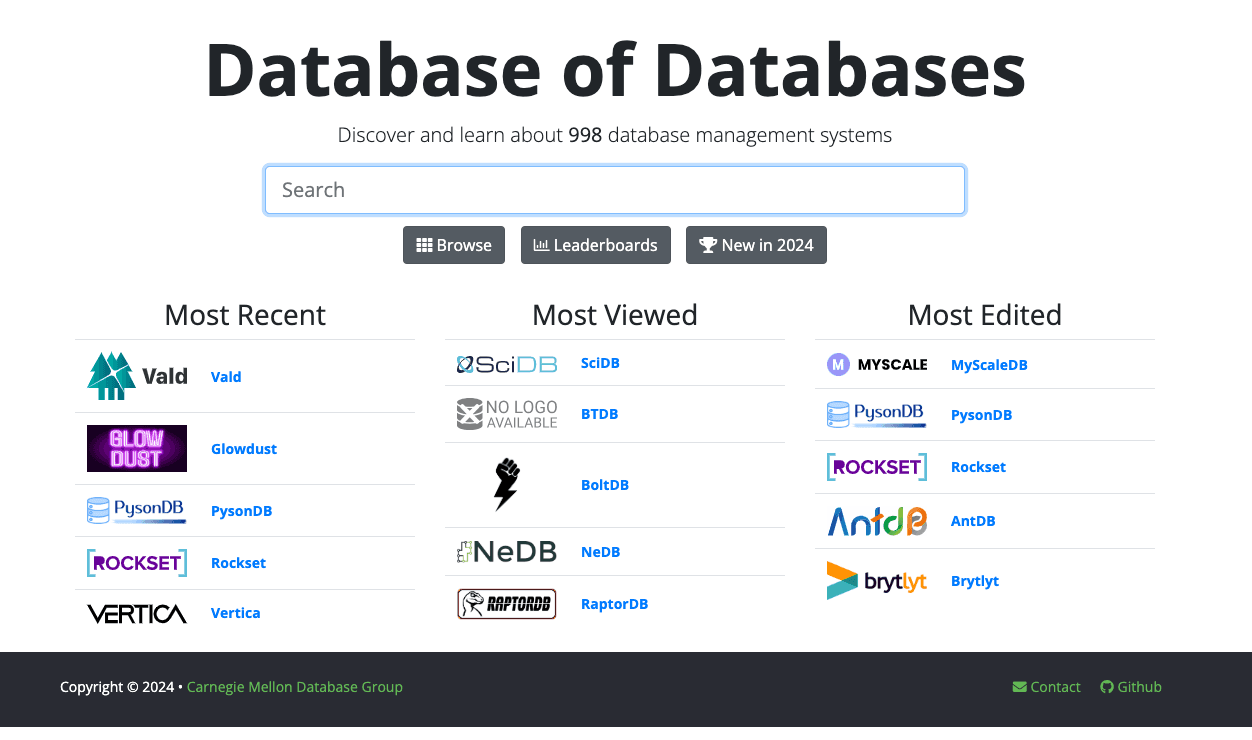Click the Vertica logo image

pyautogui.click(x=137, y=613)
